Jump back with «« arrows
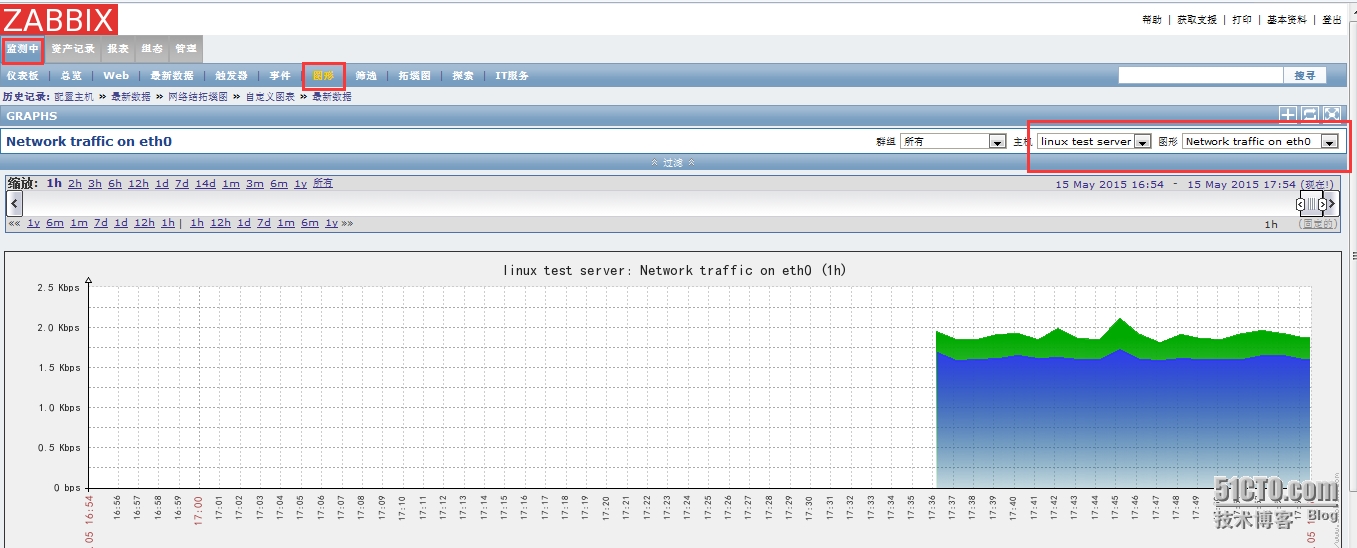The image size is (1357, 548). [13, 223]
